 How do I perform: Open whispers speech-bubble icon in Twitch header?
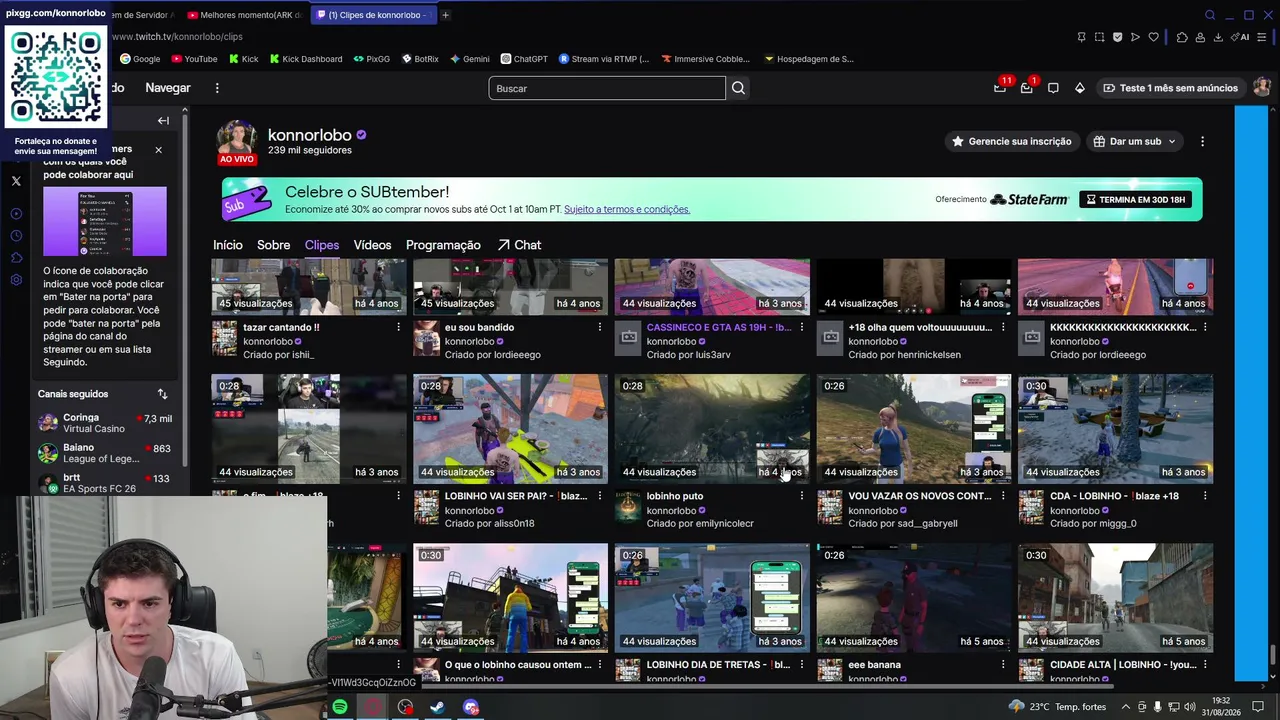(x=1053, y=88)
